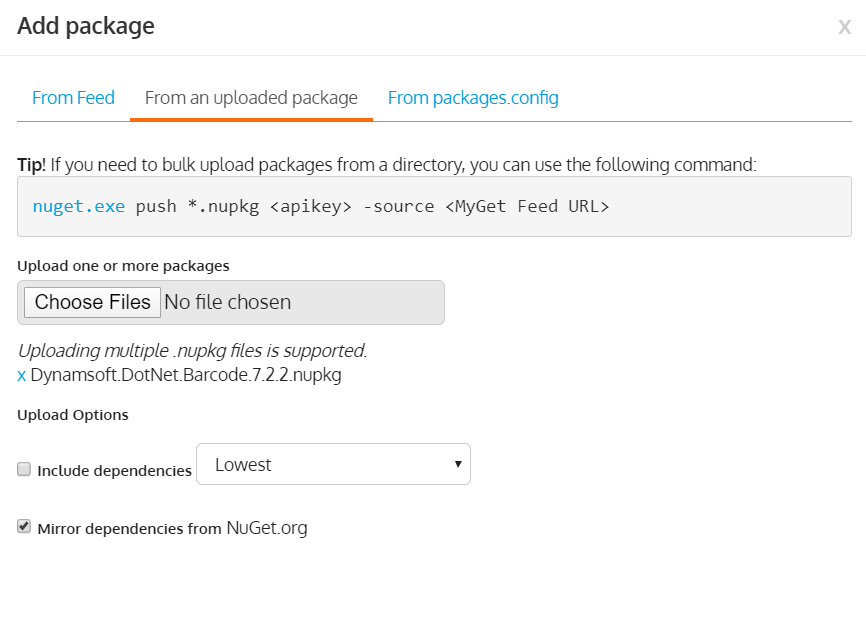Switch to the From Feed tab

[73, 98]
